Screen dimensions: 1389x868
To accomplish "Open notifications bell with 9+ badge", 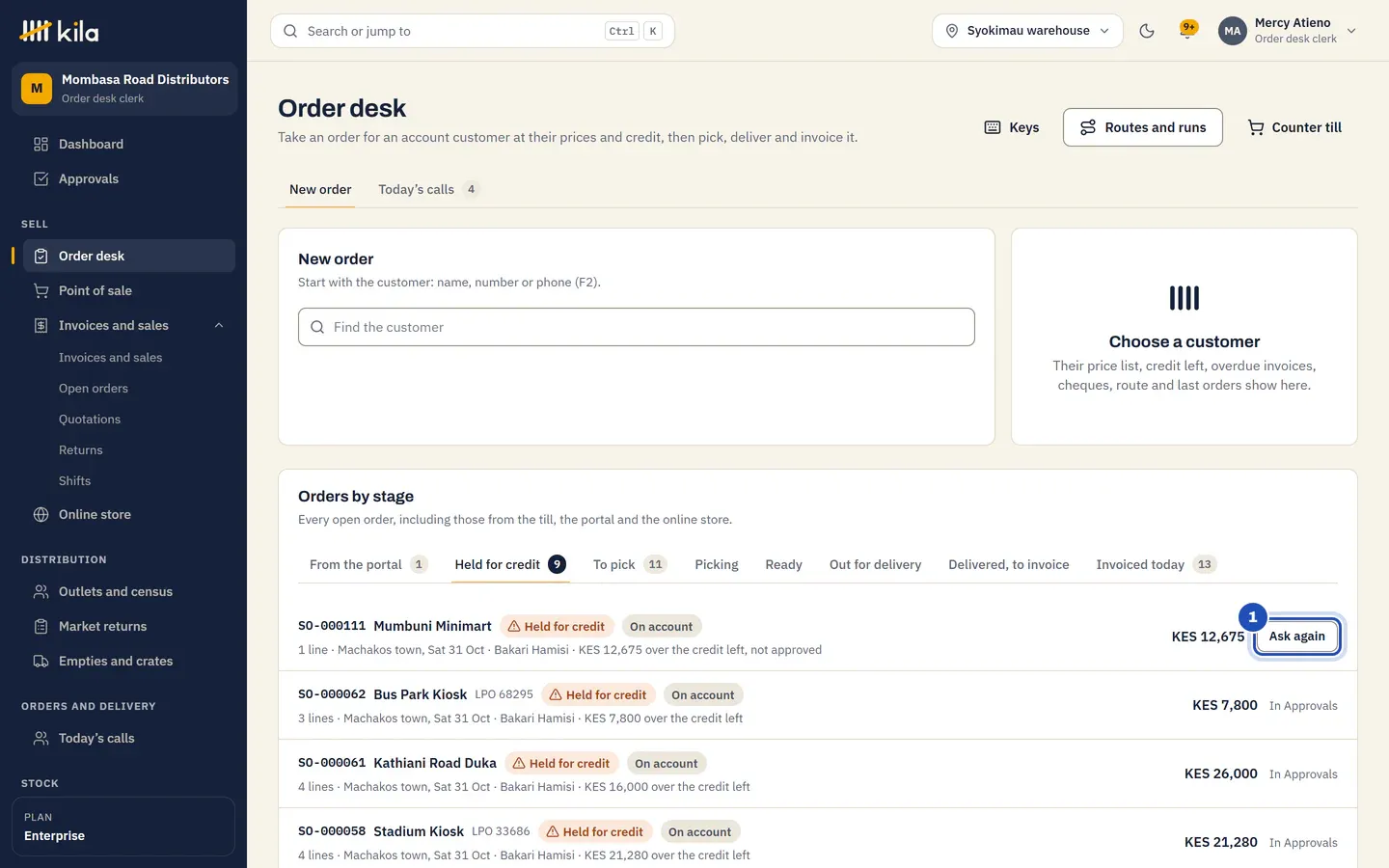I will click(1187, 31).
